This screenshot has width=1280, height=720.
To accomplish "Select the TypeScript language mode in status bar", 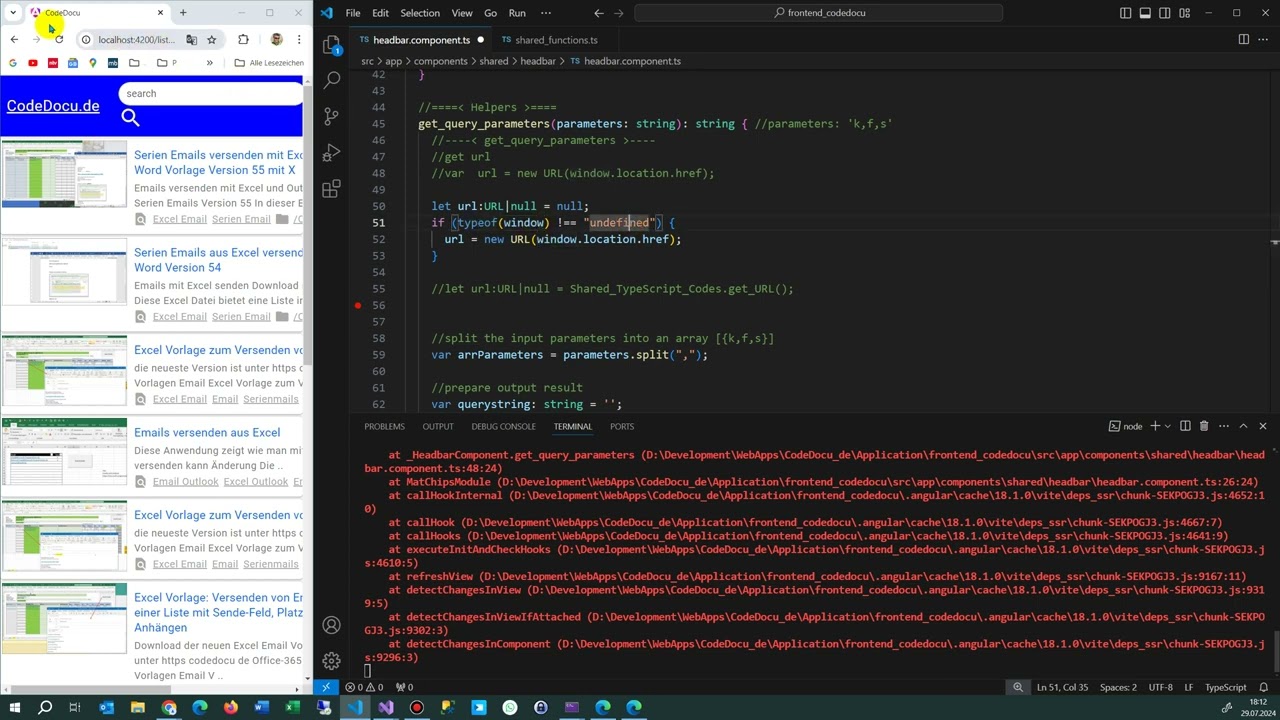I will click(1225, 687).
